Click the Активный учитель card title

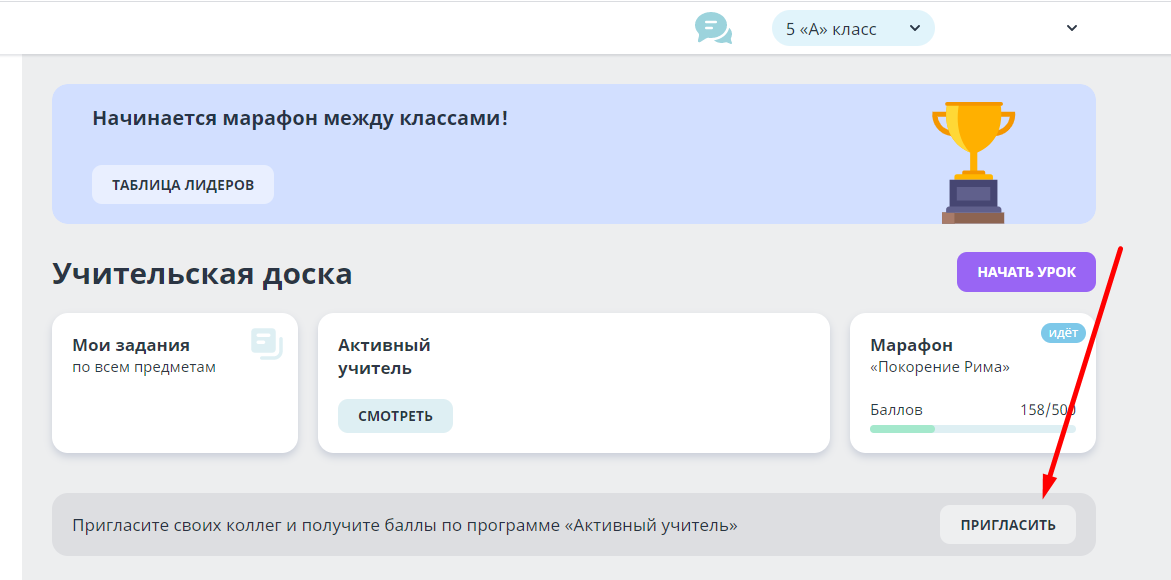pos(384,356)
